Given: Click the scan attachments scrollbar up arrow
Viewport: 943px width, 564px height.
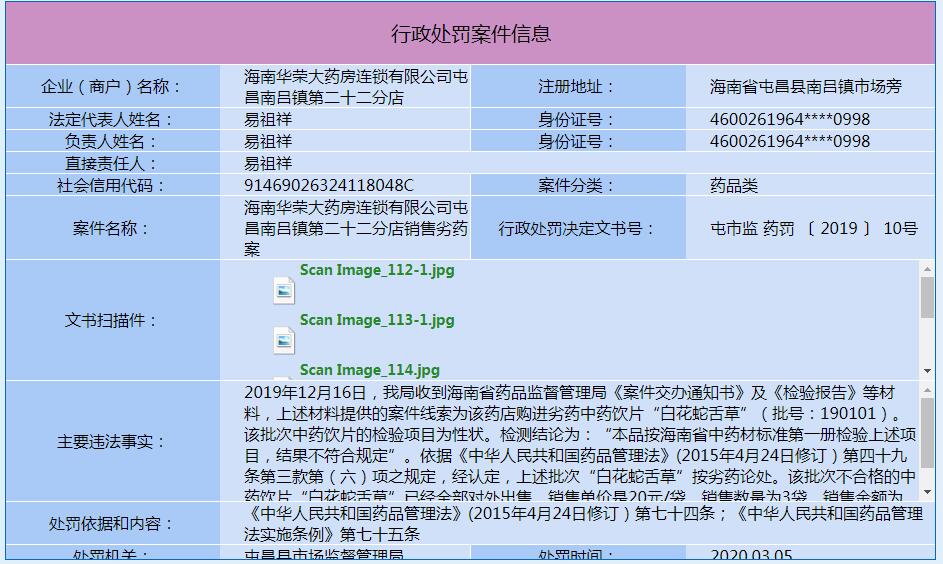Looking at the screenshot, I should coord(927,269).
